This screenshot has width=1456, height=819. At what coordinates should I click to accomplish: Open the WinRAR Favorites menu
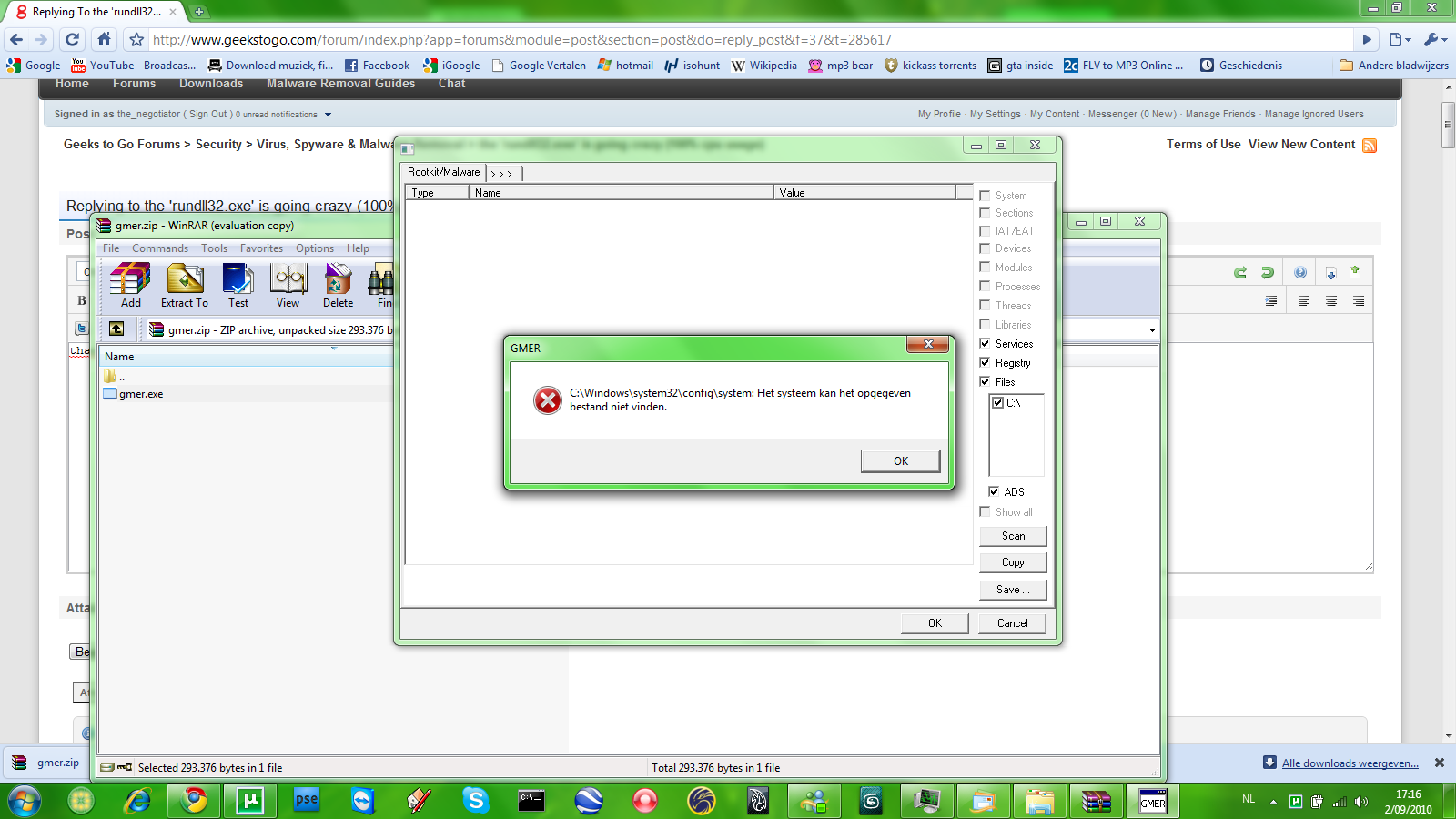pos(261,248)
